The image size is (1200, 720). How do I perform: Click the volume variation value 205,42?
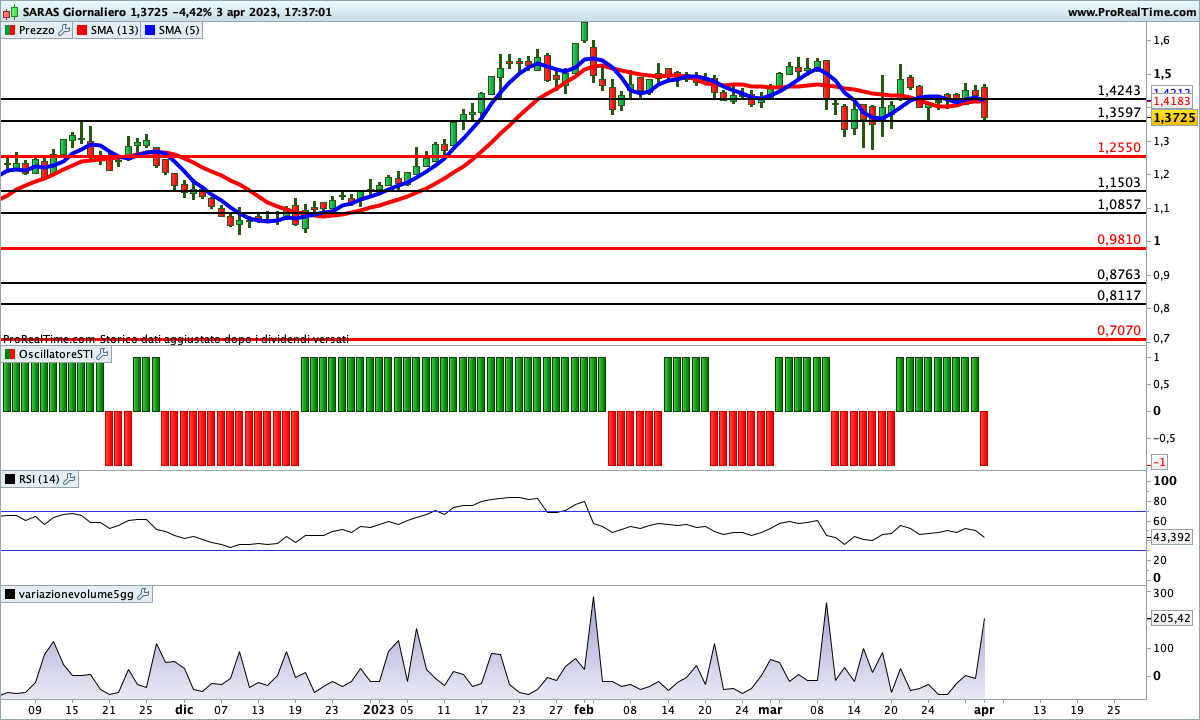[x=1172, y=618]
